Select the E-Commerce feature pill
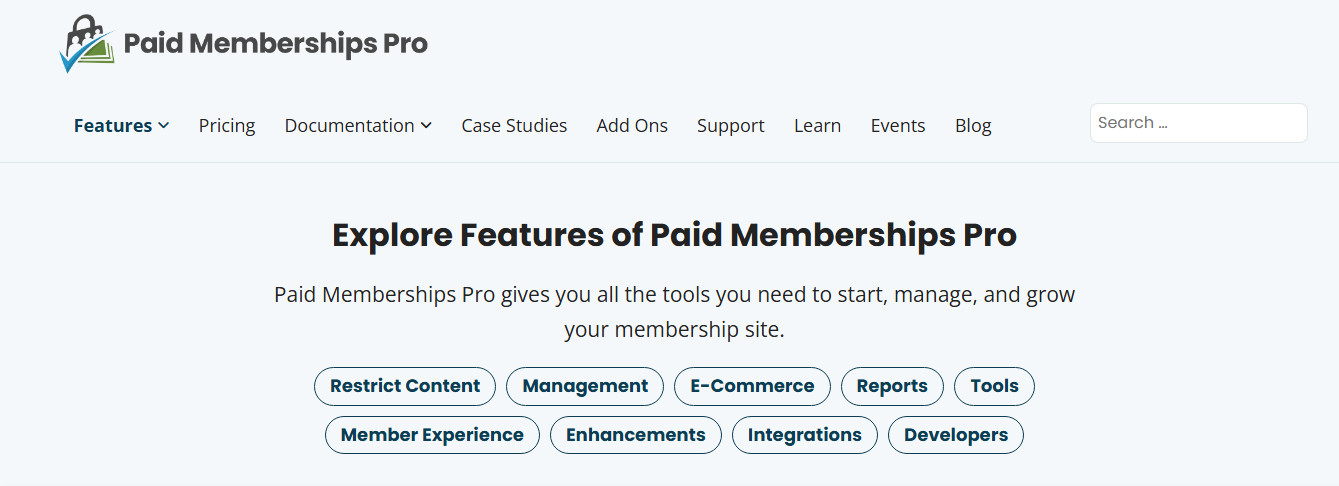The width and height of the screenshot is (1339, 486). [x=752, y=386]
